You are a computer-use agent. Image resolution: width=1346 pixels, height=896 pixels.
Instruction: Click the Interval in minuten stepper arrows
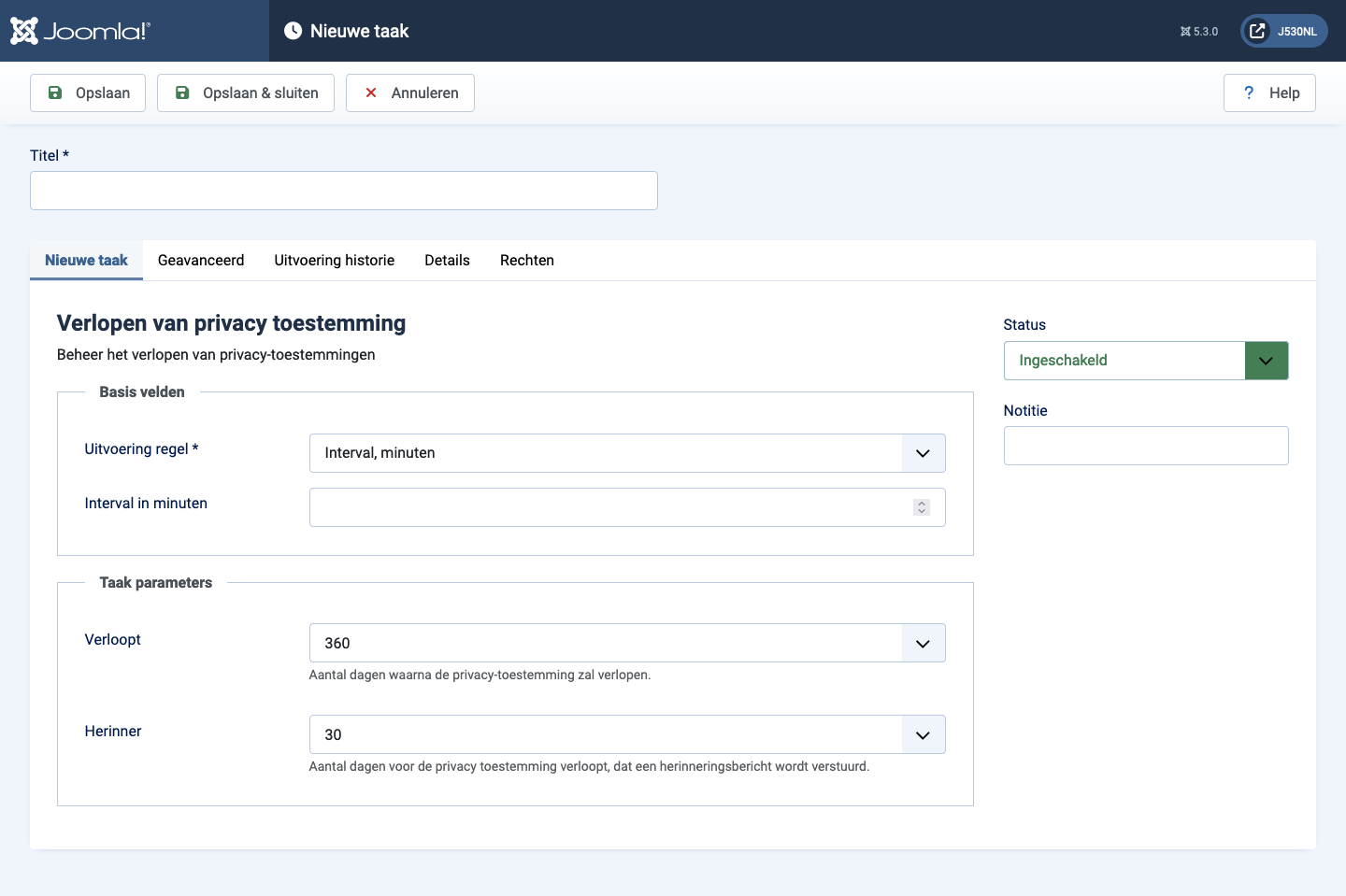click(x=922, y=507)
